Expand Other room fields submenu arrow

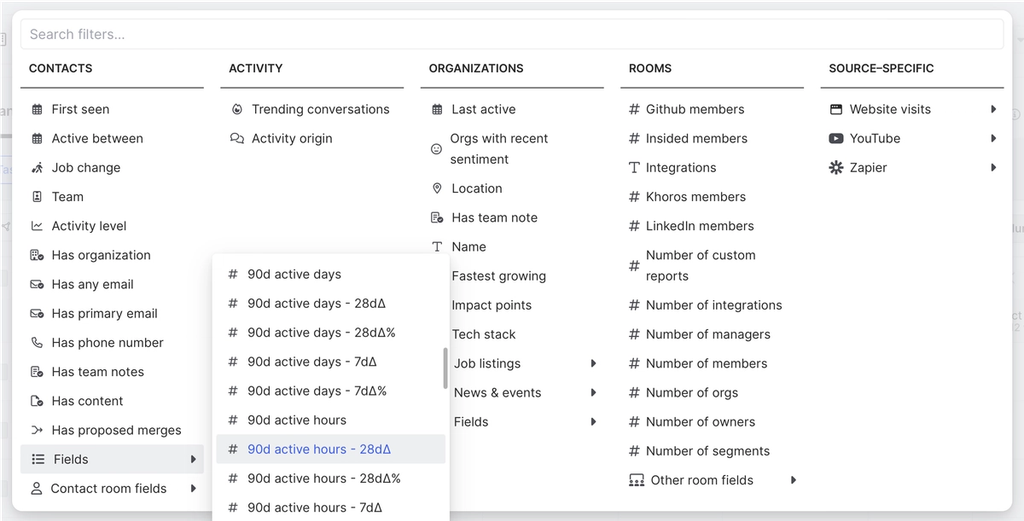(793, 480)
